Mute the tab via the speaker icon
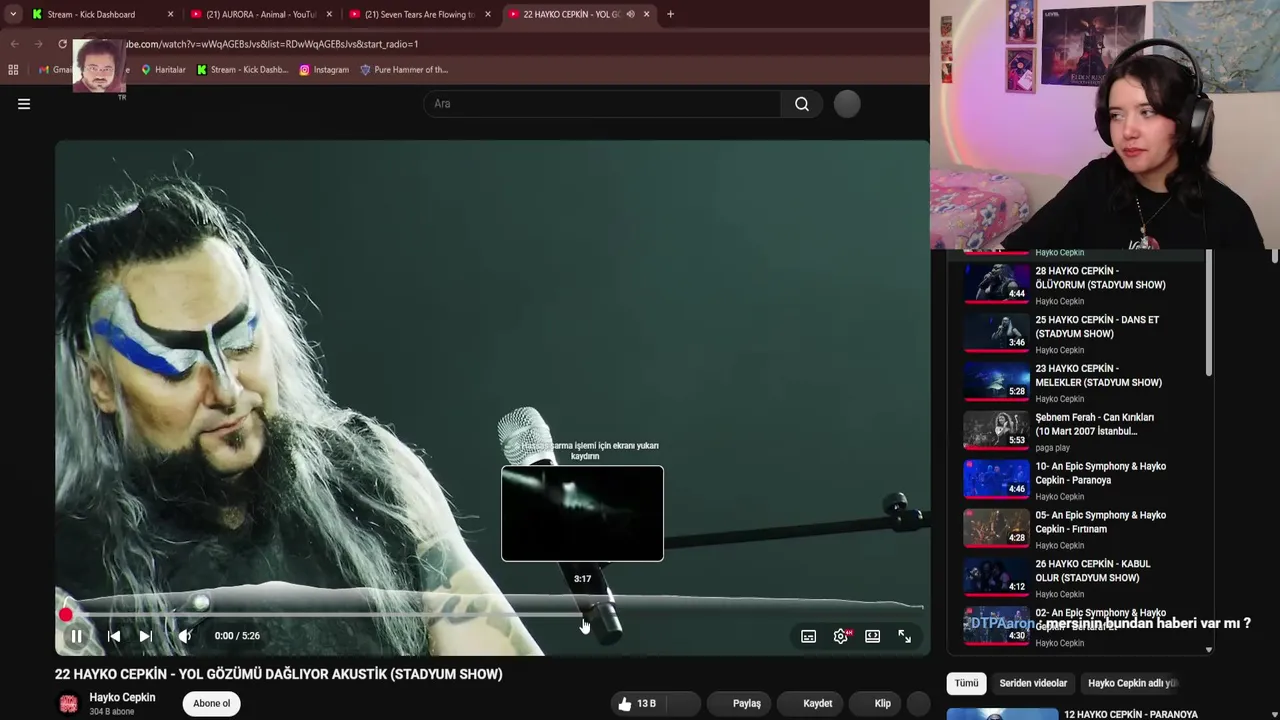1280x720 pixels. click(x=630, y=14)
